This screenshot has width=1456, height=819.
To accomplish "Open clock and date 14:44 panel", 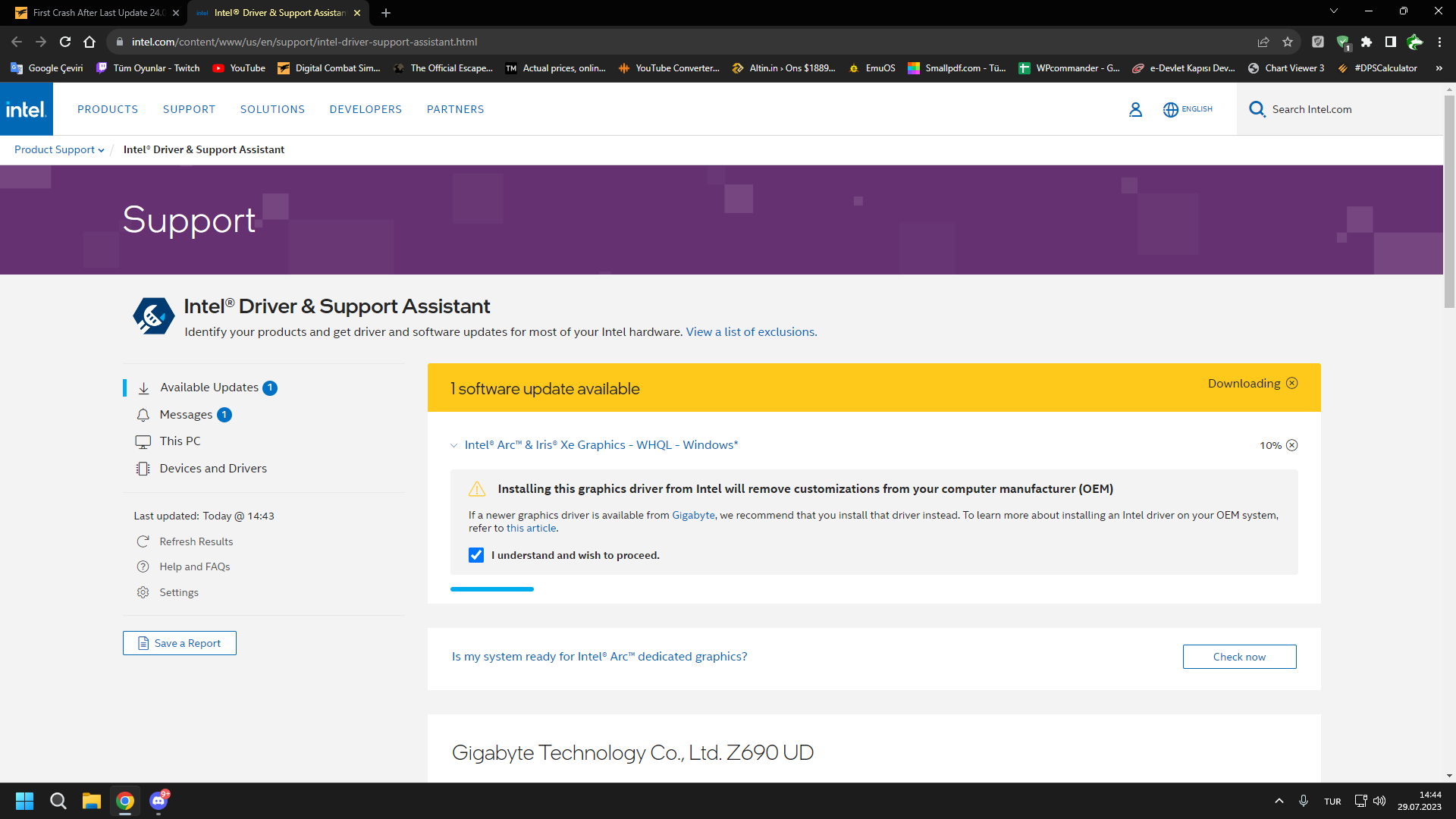I will click(x=1420, y=801).
